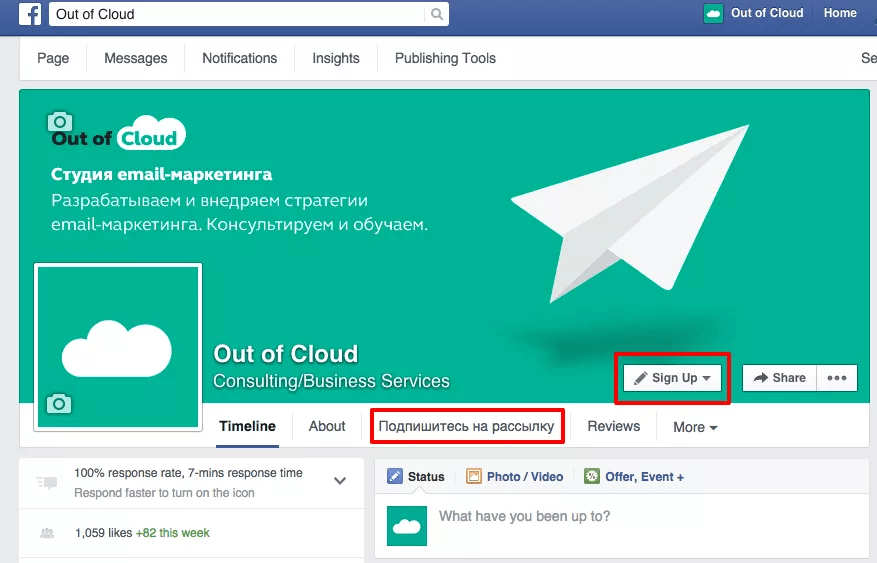Open the Reviews tab

614,427
